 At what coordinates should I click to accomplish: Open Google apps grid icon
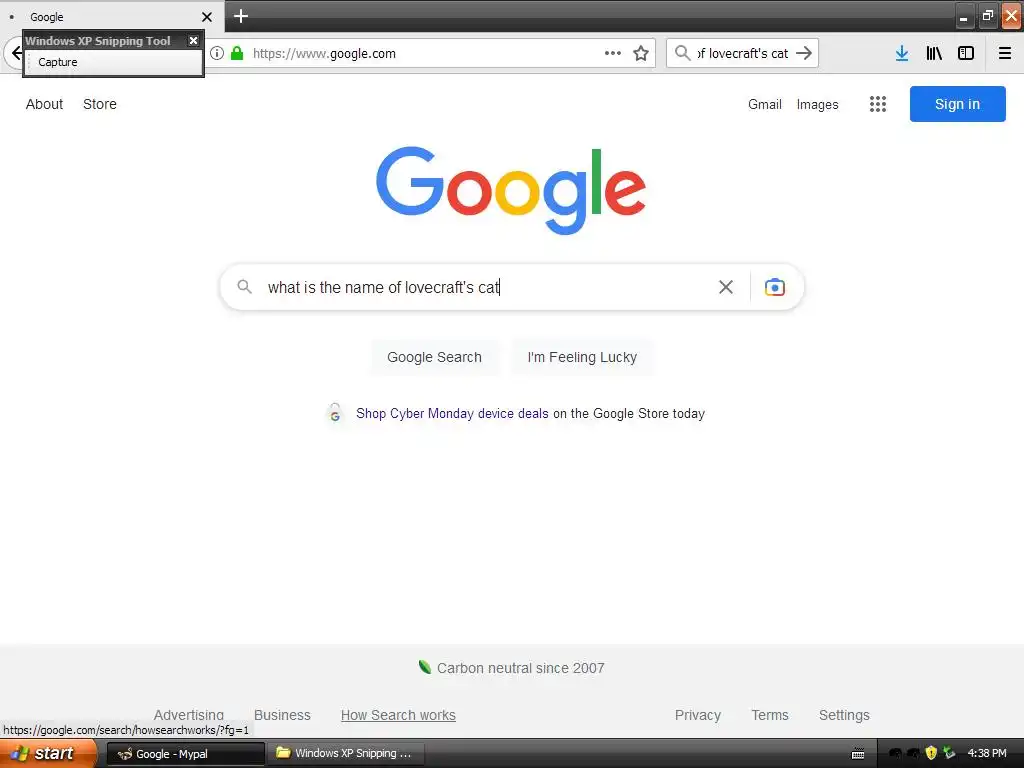click(878, 104)
